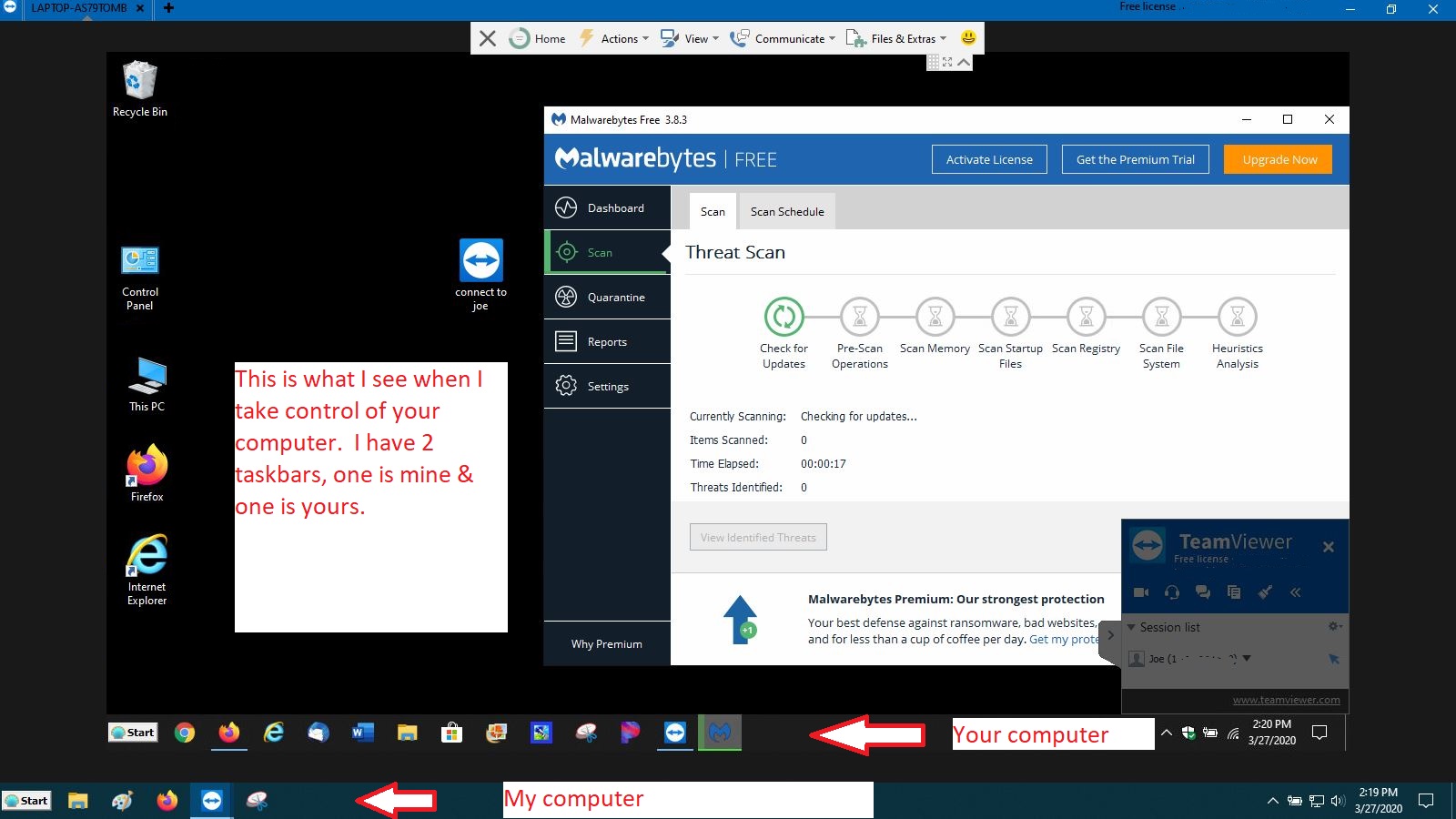The height and width of the screenshot is (819, 1456).
Task: Collapse TeamViewer panel widgets with double chevron
Action: (1296, 592)
